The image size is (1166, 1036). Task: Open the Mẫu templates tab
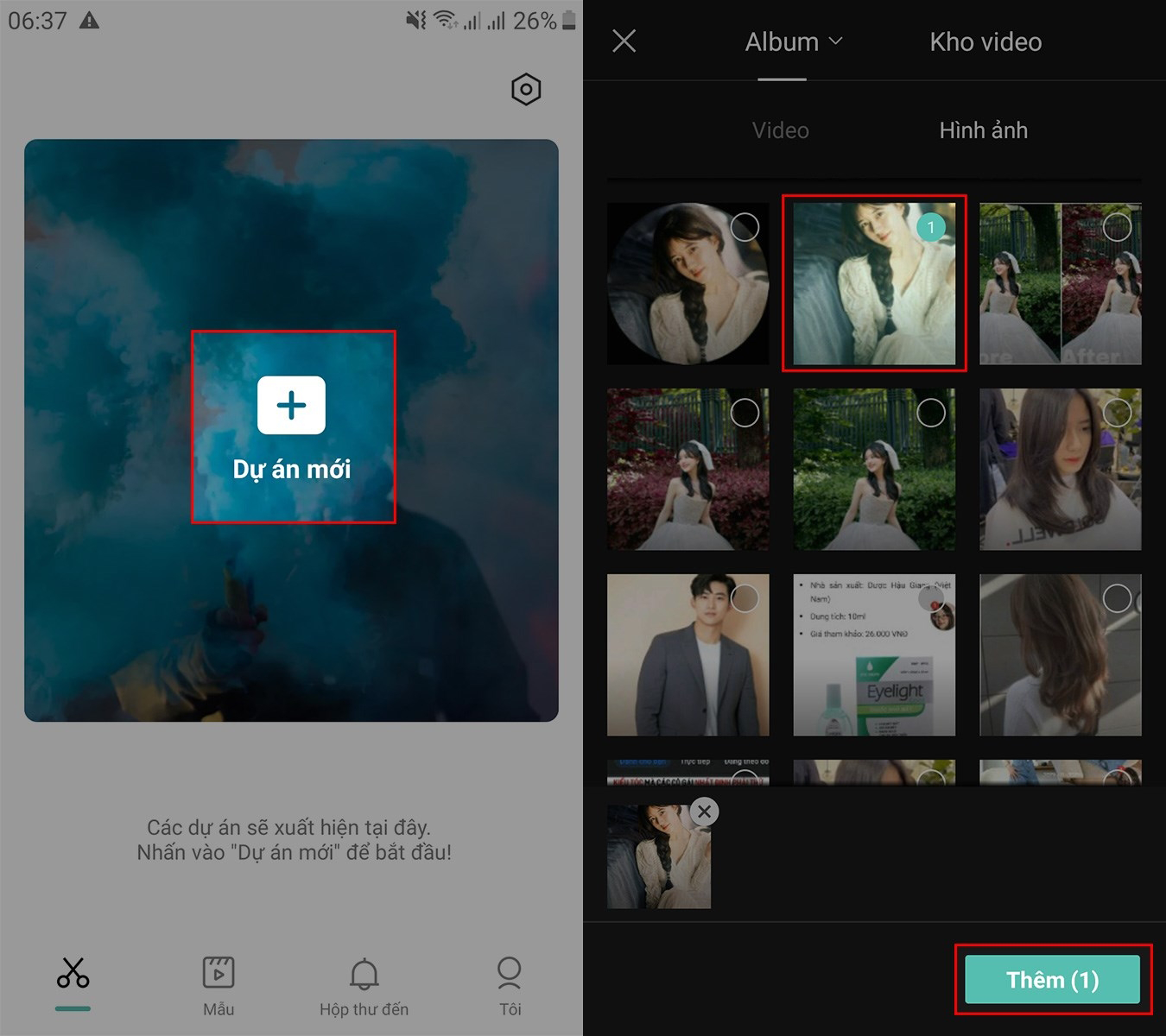coord(219,987)
